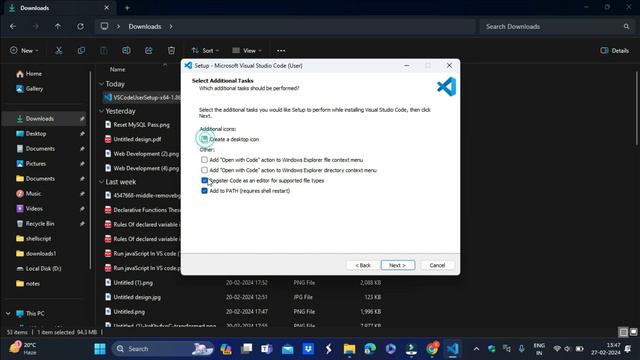The width and height of the screenshot is (640, 360).
Task: Collapse the Yesterday group
Action: pyautogui.click(x=101, y=111)
